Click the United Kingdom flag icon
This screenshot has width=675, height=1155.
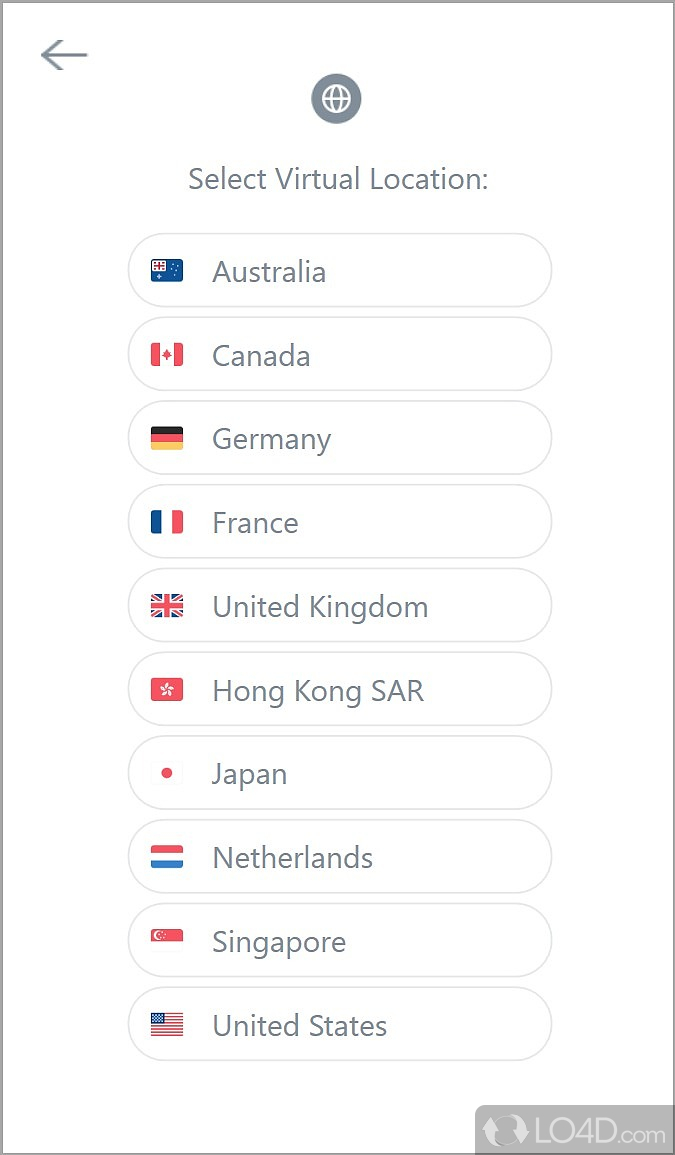(167, 606)
